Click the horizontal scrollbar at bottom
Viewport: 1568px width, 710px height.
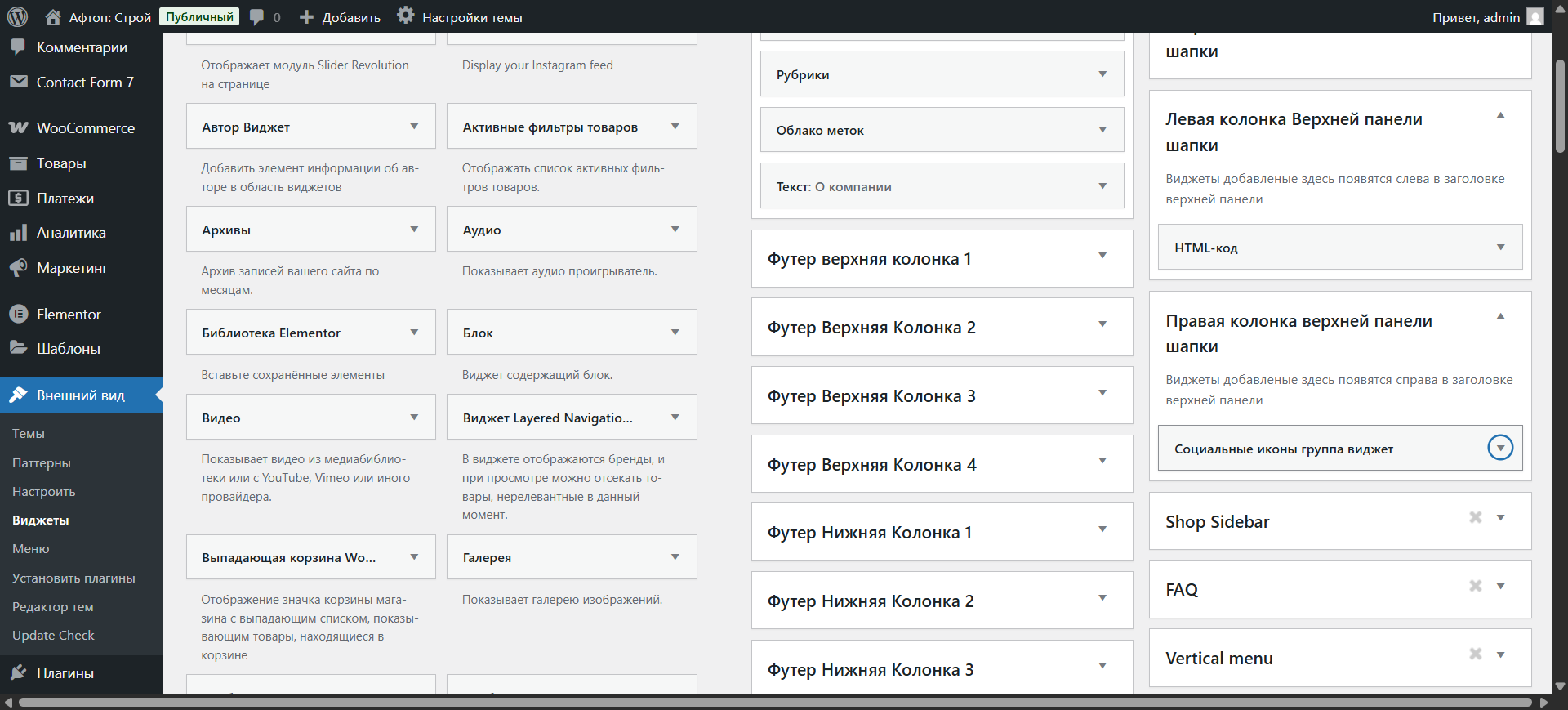[x=774, y=702]
